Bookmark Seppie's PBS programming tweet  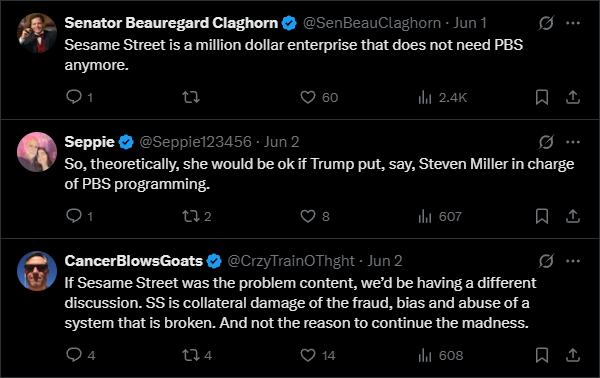point(542,216)
